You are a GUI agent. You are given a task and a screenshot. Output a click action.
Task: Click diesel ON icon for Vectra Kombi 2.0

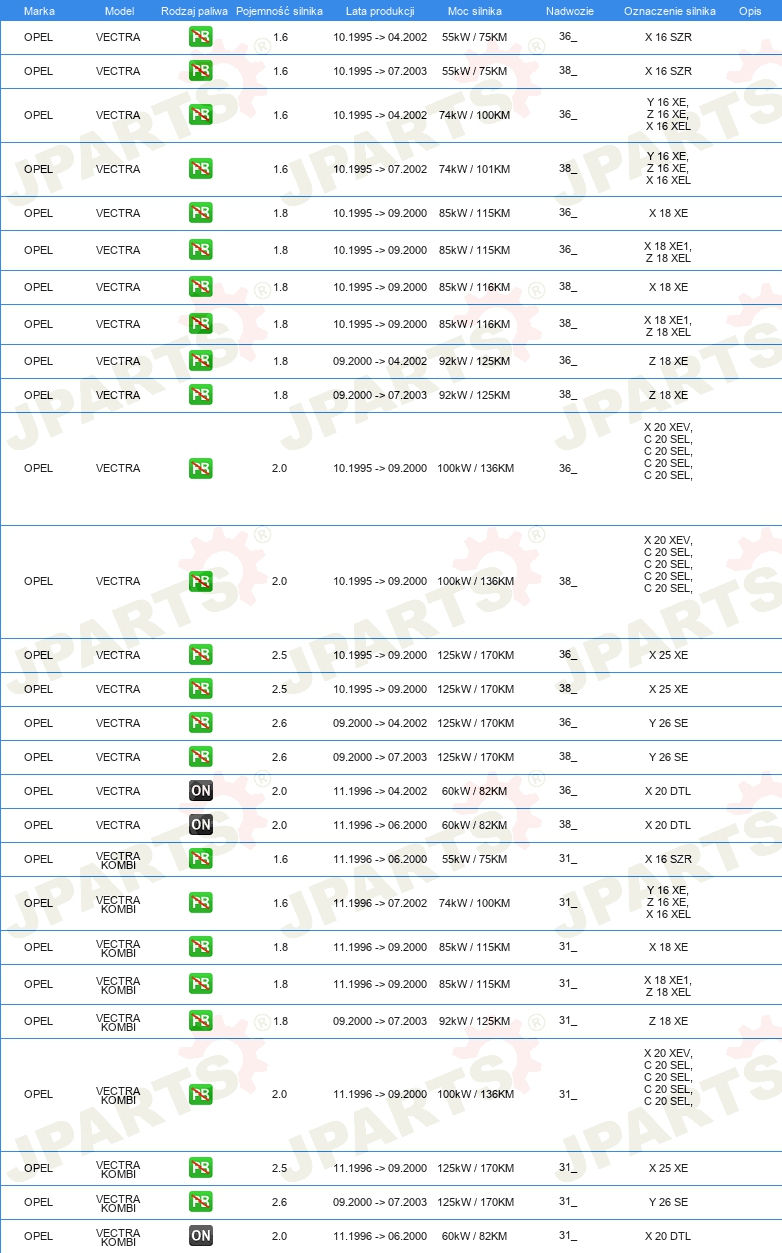200,1236
